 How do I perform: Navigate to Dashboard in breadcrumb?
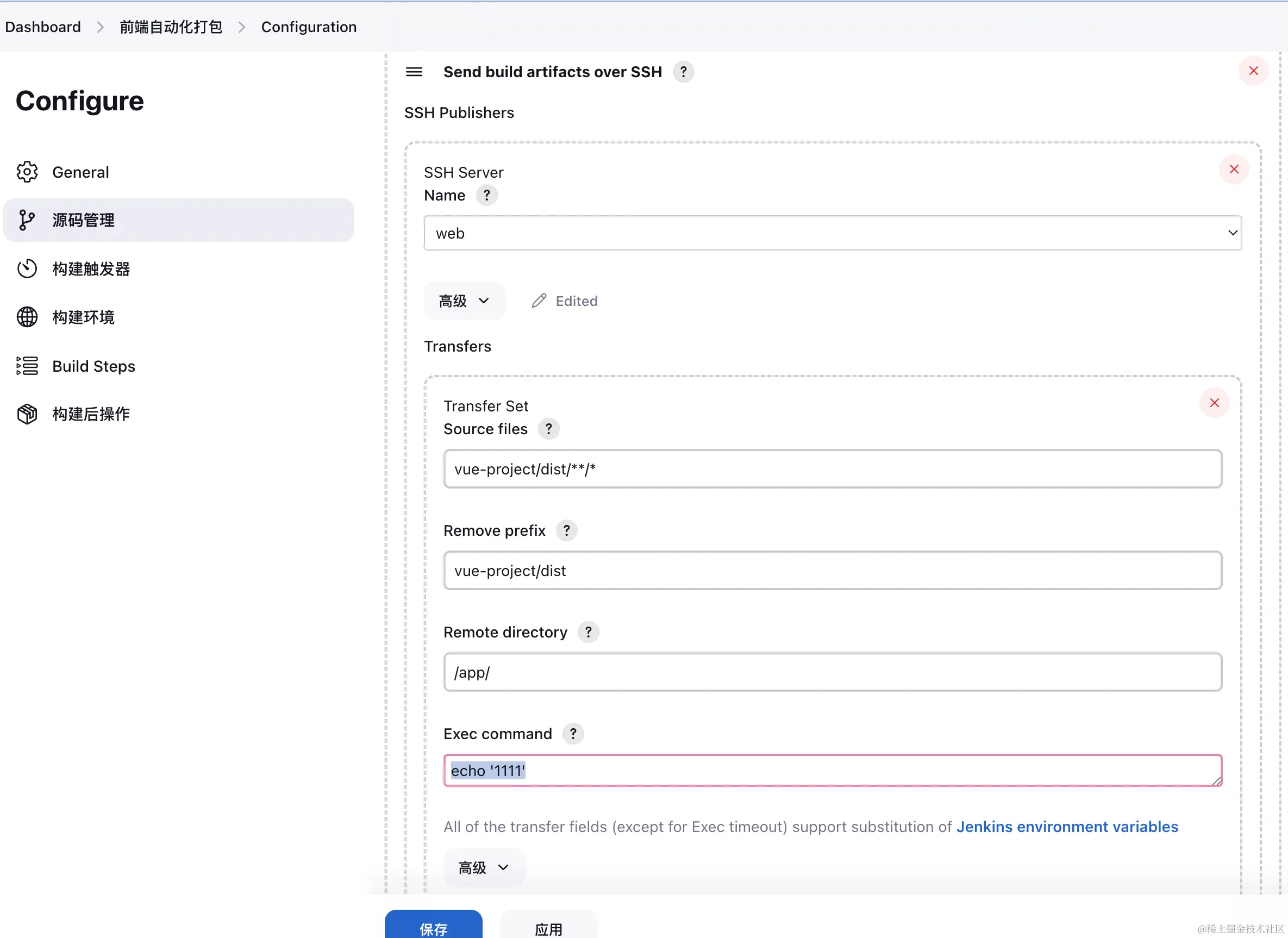pyautogui.click(x=42, y=27)
